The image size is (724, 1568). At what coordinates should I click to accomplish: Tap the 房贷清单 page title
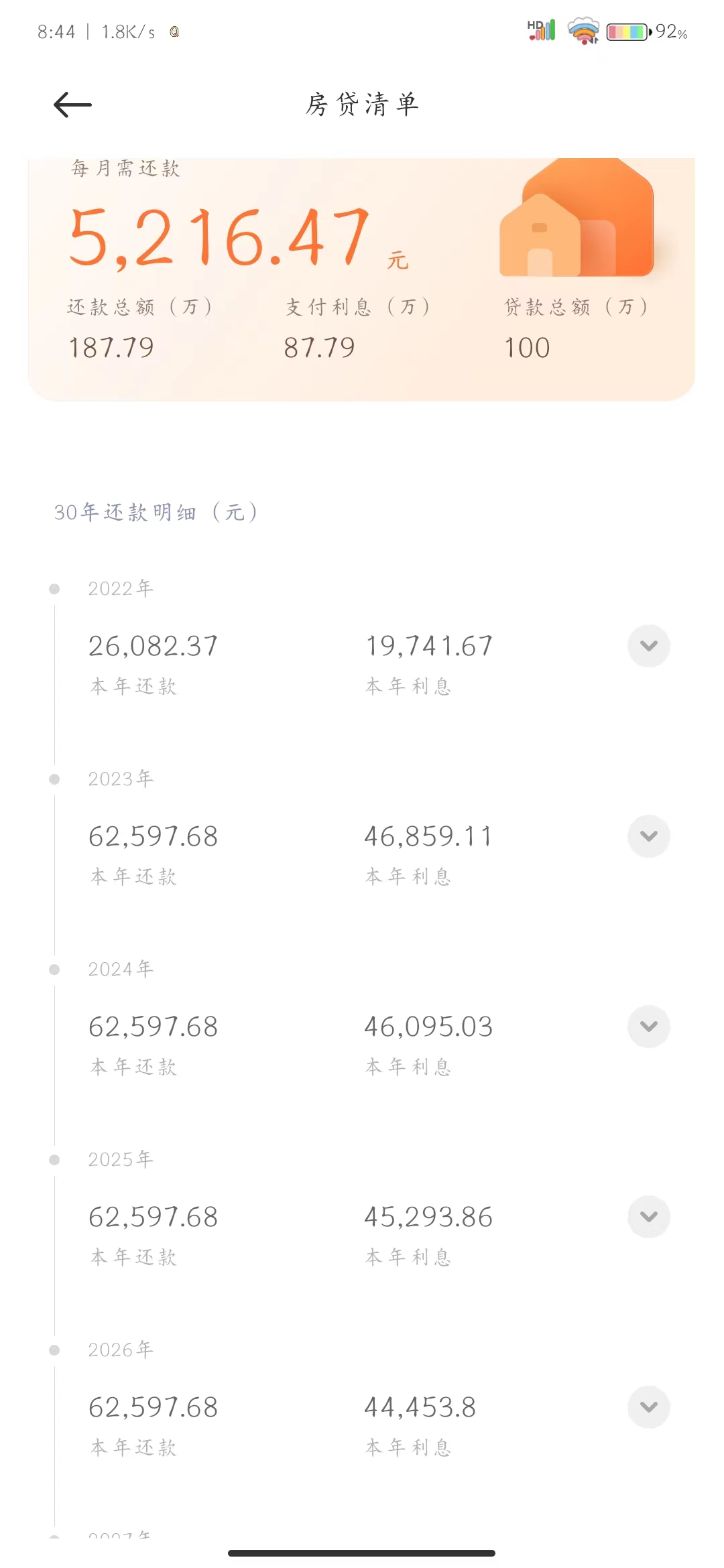[362, 105]
